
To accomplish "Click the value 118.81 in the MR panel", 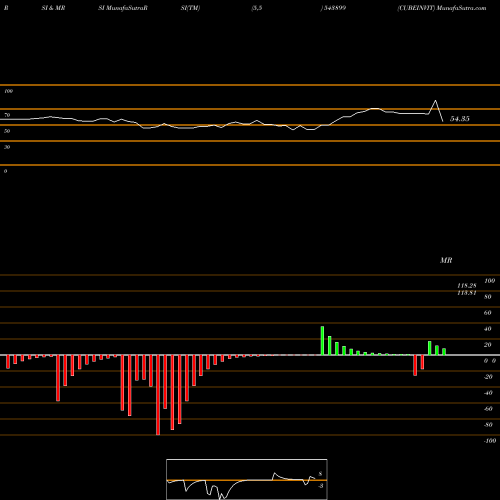I will (467, 293).
